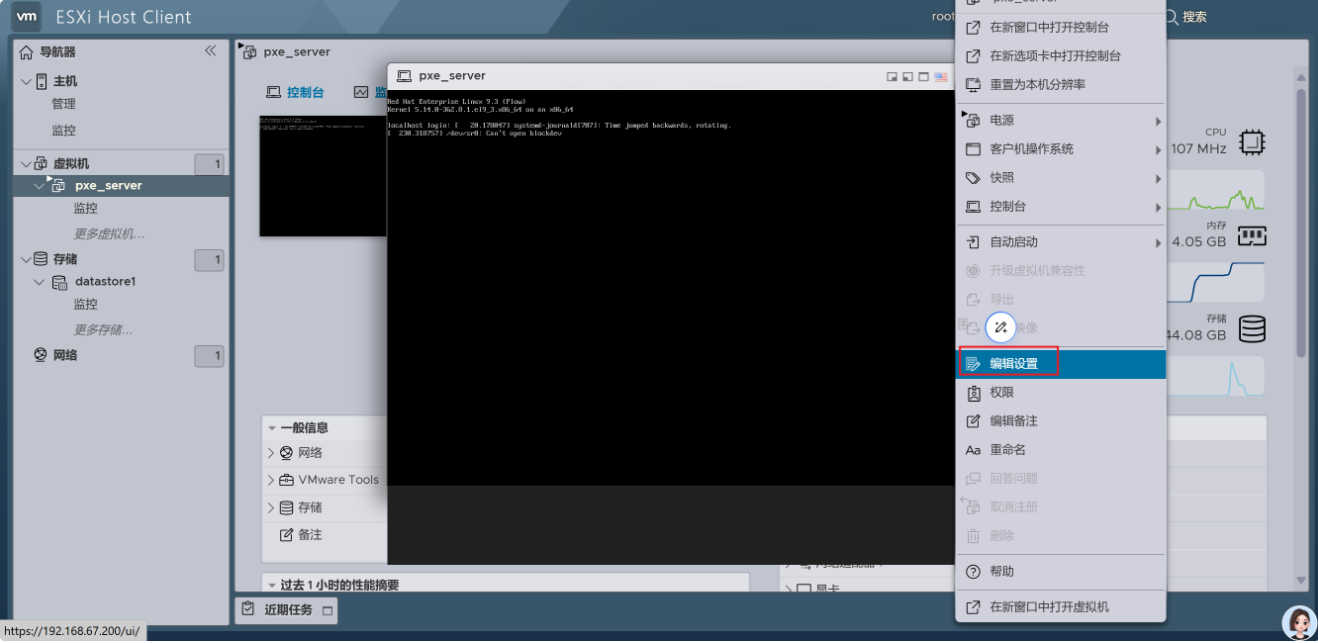The image size is (1318, 643).
Task: Collapse the navigator panel with double chevron
Action: coord(210,51)
